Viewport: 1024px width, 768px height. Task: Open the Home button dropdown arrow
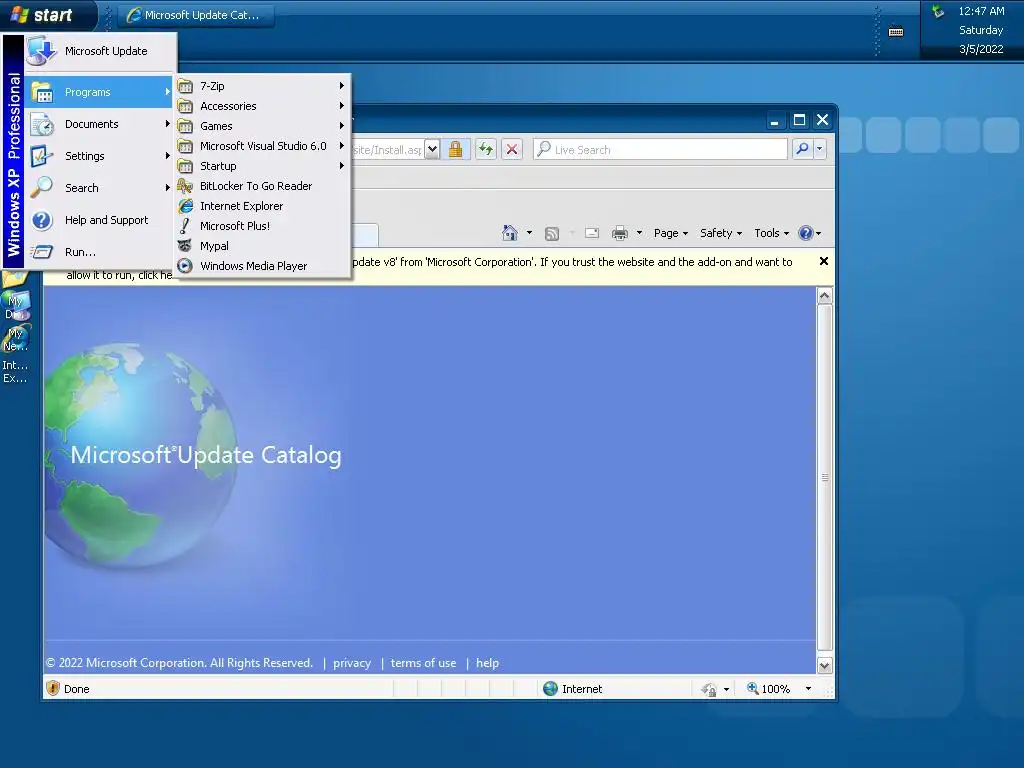tap(529, 233)
